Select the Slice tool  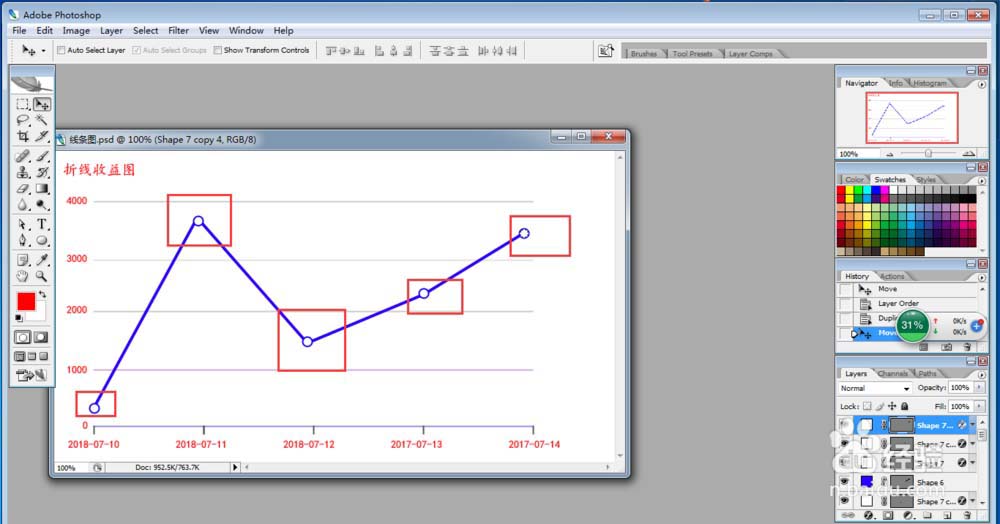tap(42, 136)
